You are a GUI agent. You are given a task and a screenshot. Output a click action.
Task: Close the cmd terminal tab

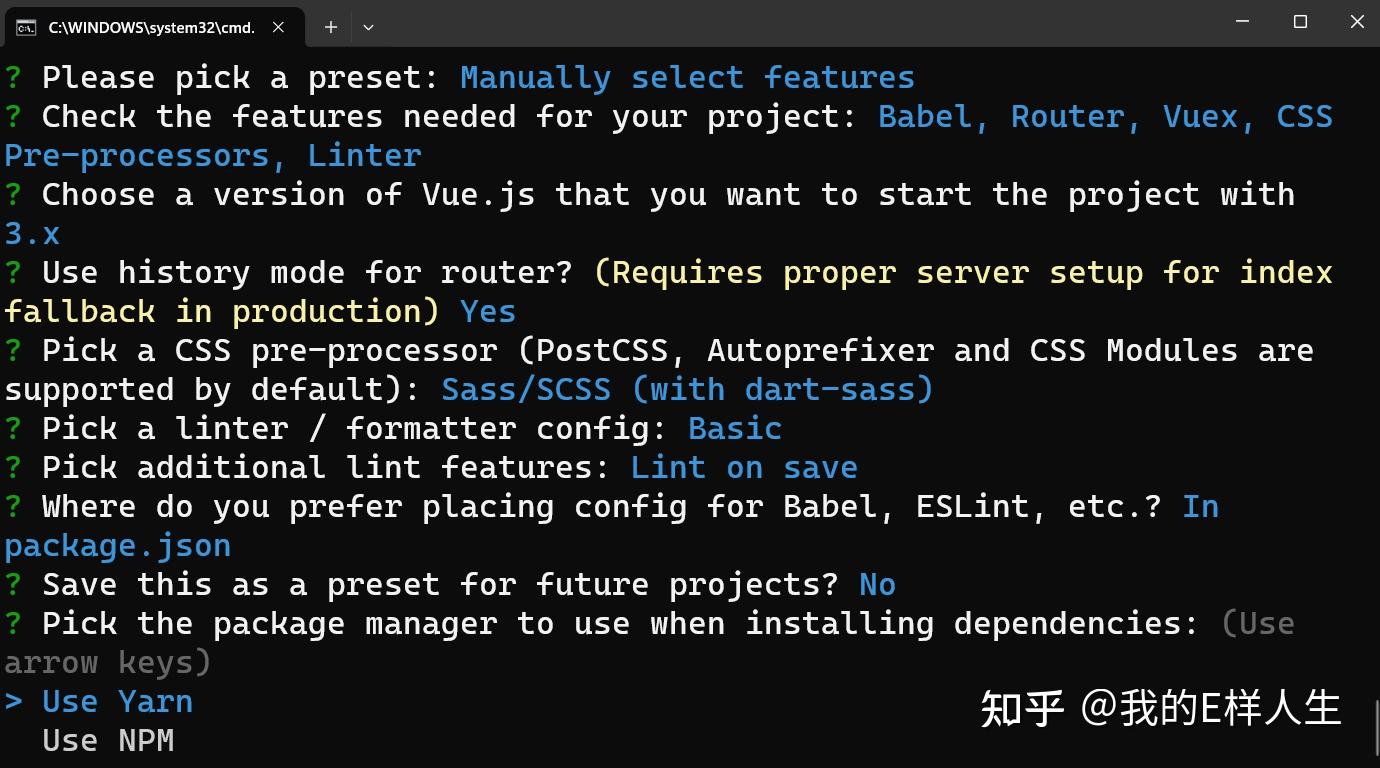pos(279,27)
